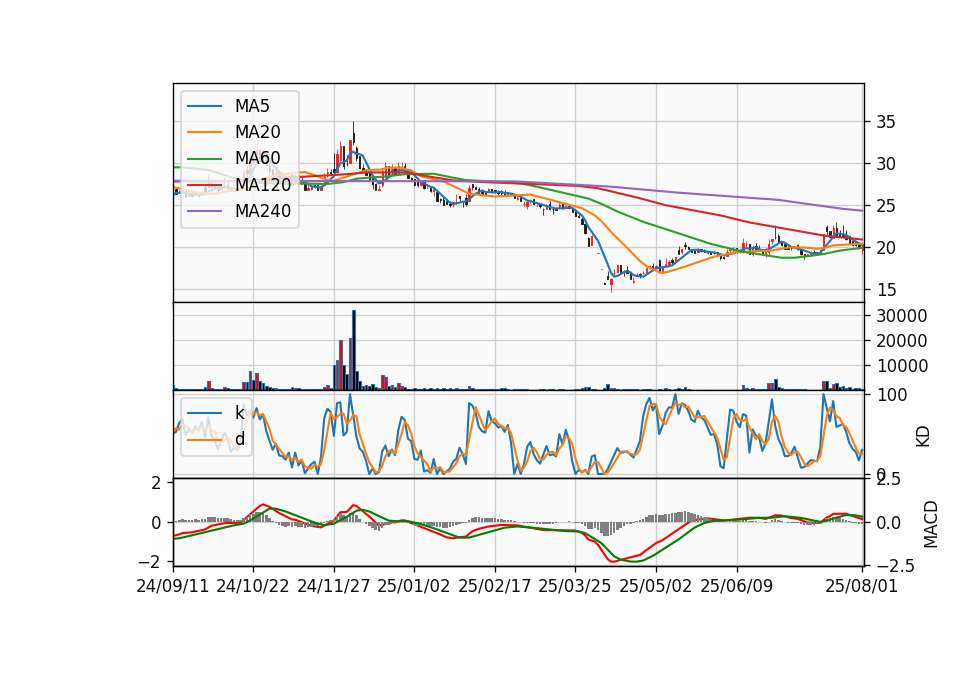The width and height of the screenshot is (960, 690).
Task: Click the KD axis label
Action: tap(923, 437)
